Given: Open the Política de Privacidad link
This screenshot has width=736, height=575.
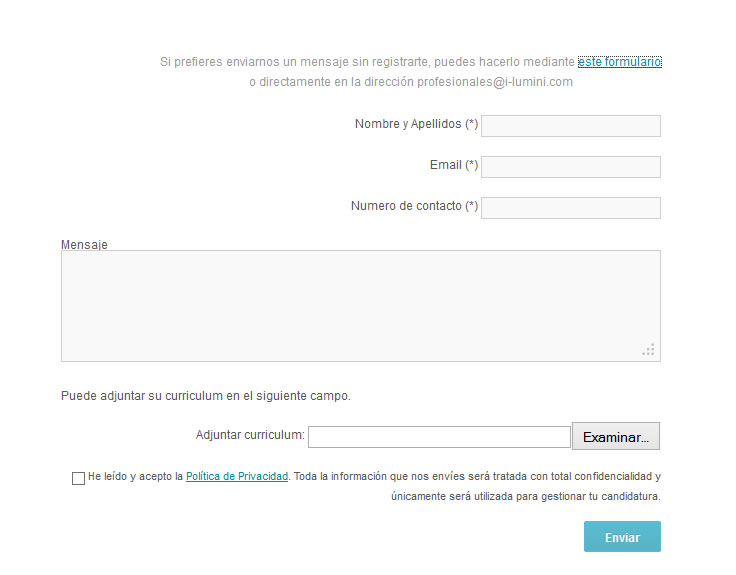Looking at the screenshot, I should pyautogui.click(x=237, y=477).
